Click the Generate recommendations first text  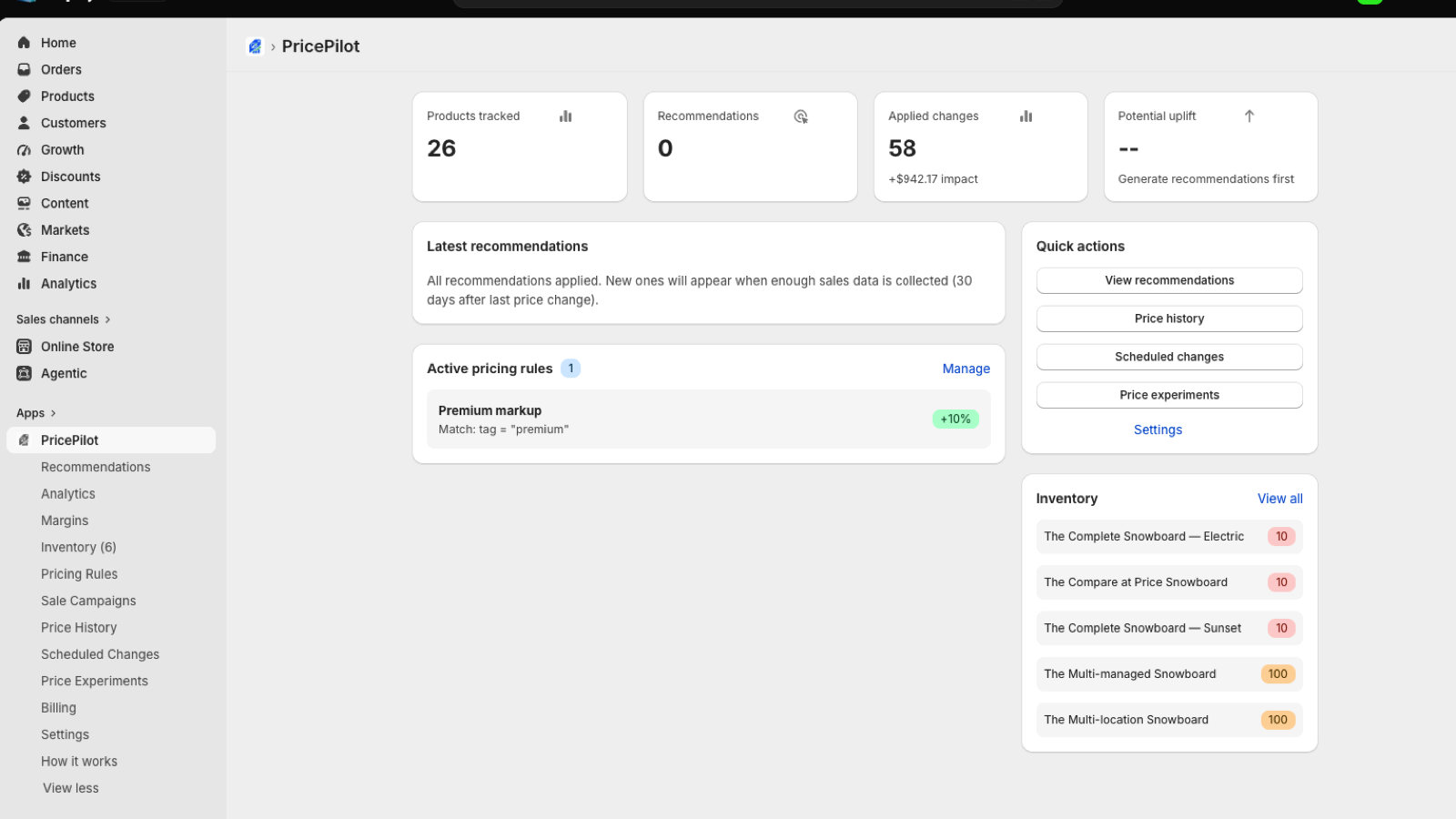1206,179
